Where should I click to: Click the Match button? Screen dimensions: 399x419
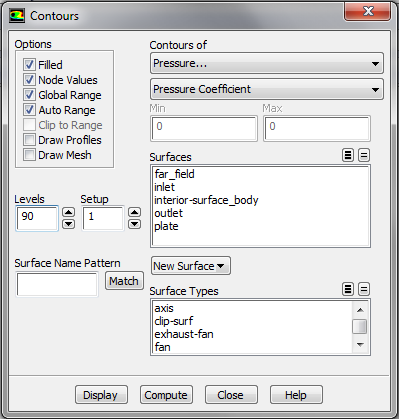coord(124,281)
